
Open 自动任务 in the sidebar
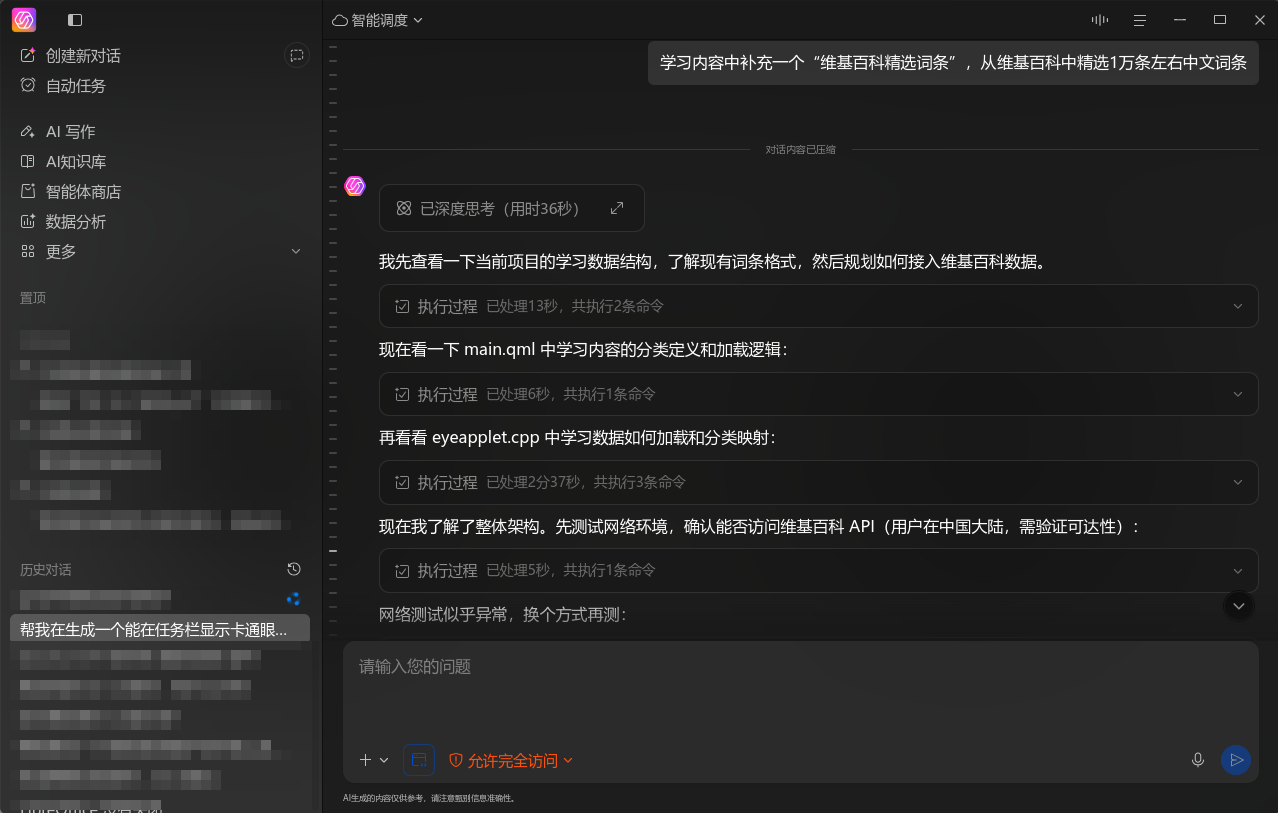(63, 86)
